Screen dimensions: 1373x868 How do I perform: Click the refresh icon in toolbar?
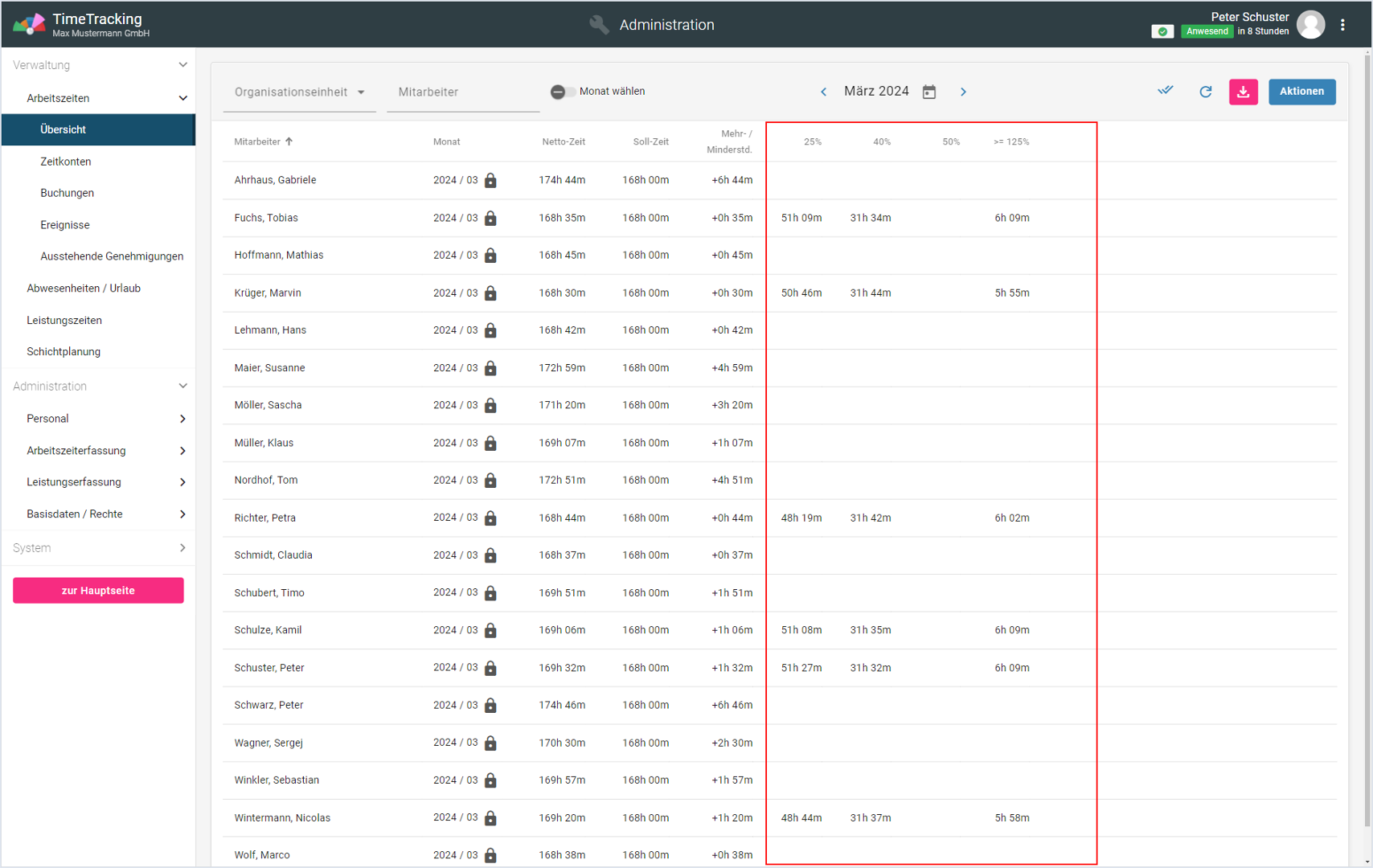(1205, 92)
